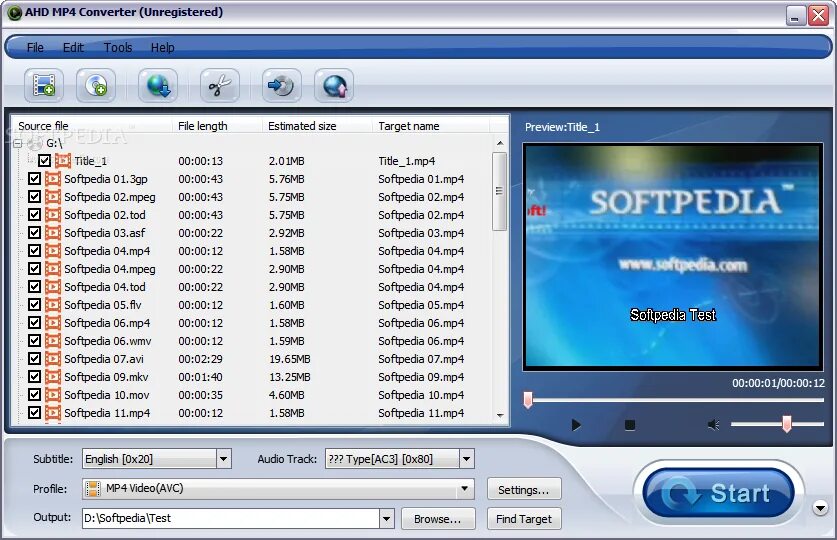Click the preview seek slider handle
The image size is (837, 540).
tap(528, 400)
